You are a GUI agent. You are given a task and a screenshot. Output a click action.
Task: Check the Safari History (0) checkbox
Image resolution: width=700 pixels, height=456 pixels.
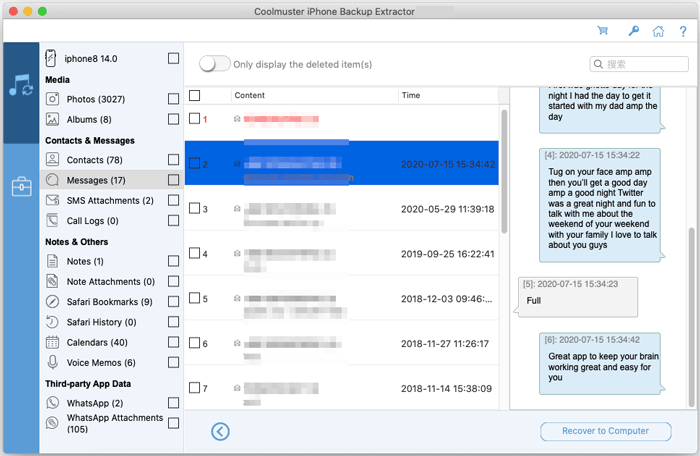[173, 322]
